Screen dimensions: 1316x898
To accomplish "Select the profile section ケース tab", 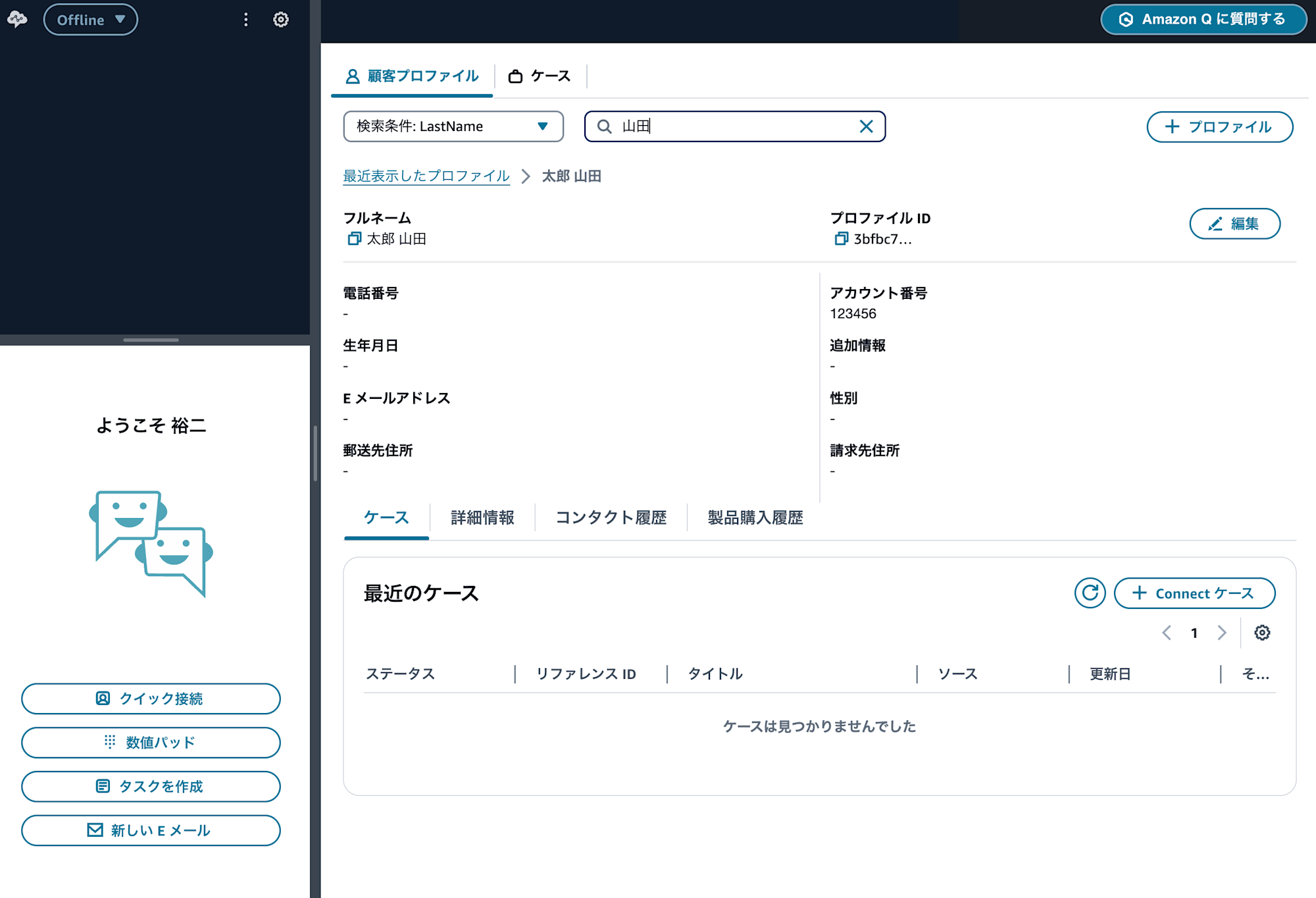I will 386,517.
